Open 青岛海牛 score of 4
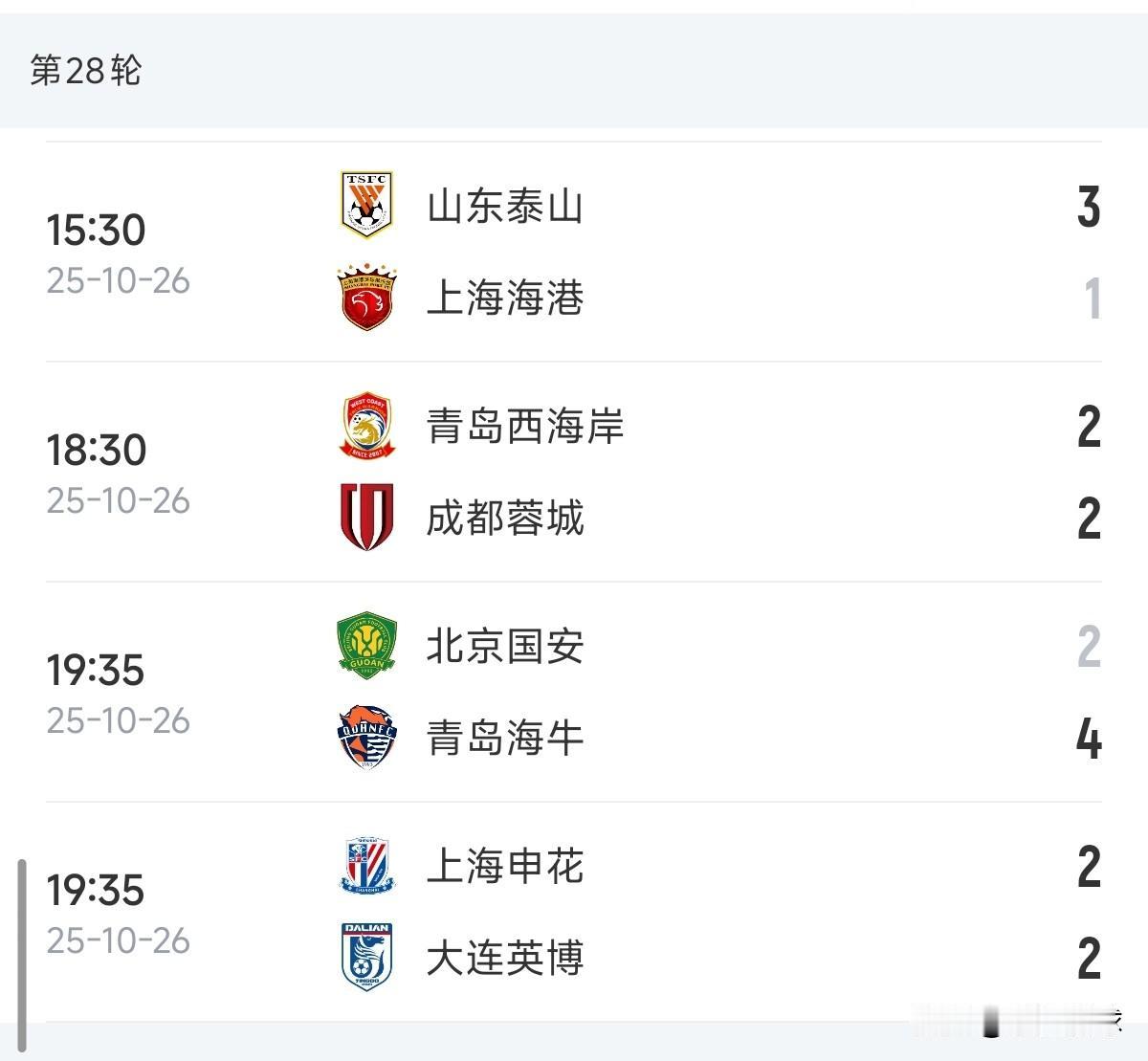The width and height of the screenshot is (1148, 1061). (x=1089, y=739)
